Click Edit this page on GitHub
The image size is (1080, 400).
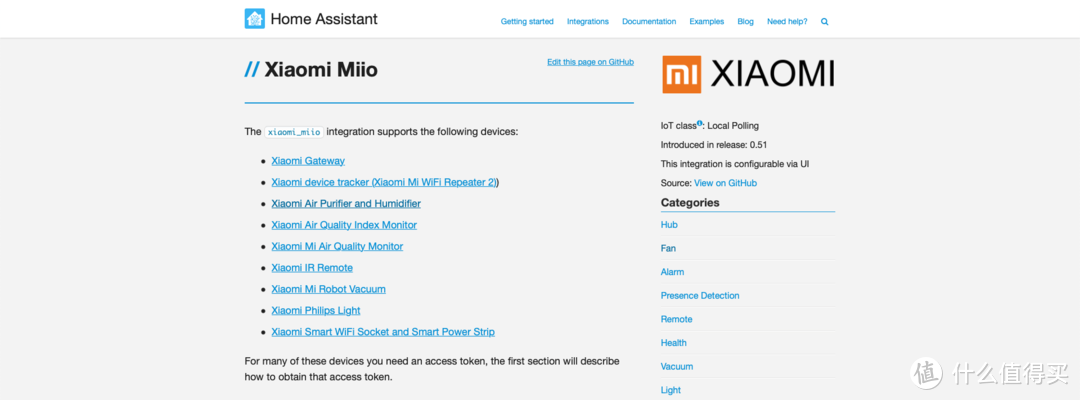(x=590, y=62)
